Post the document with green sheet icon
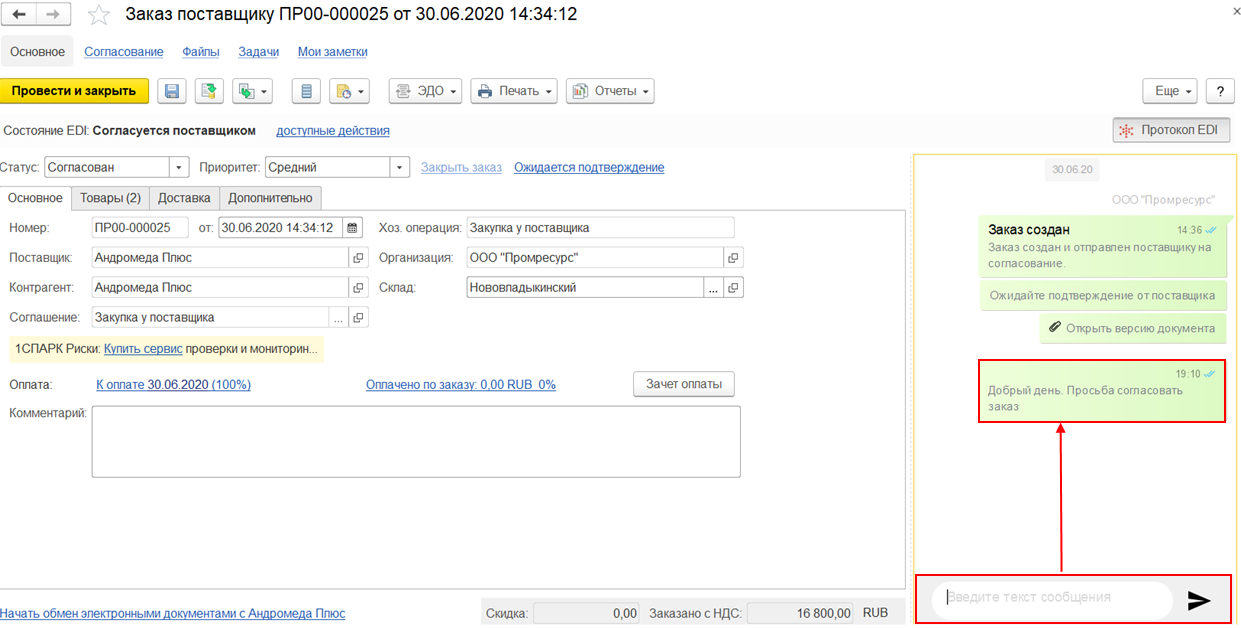Screen dimensions: 1241x628 point(209,91)
